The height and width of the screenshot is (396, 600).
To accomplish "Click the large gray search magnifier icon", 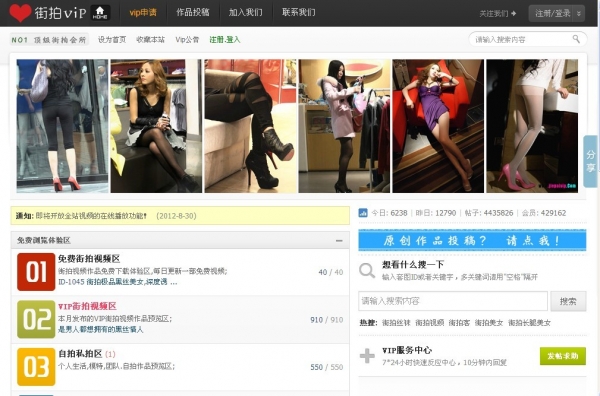I will point(367,271).
